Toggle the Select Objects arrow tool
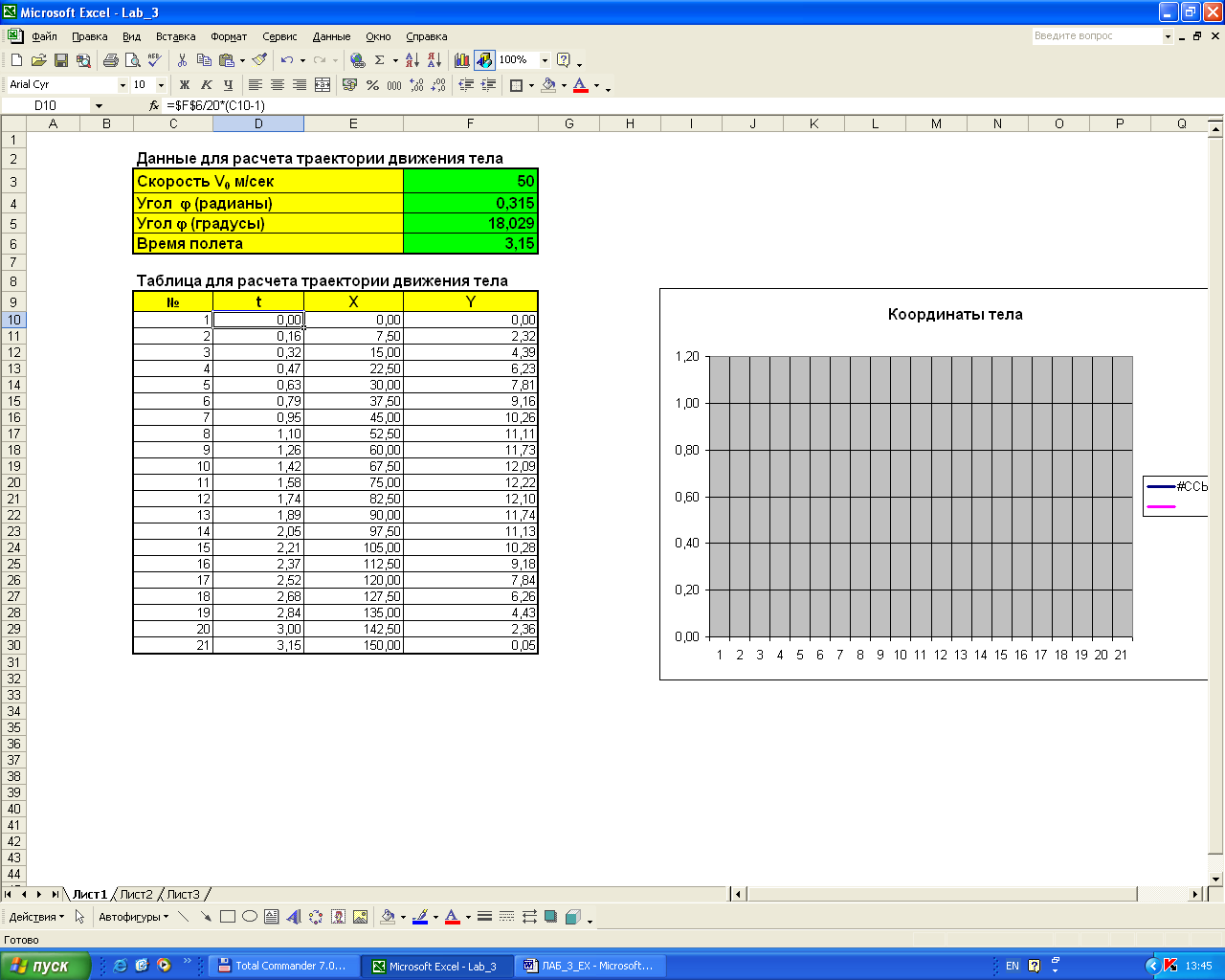 (x=79, y=917)
